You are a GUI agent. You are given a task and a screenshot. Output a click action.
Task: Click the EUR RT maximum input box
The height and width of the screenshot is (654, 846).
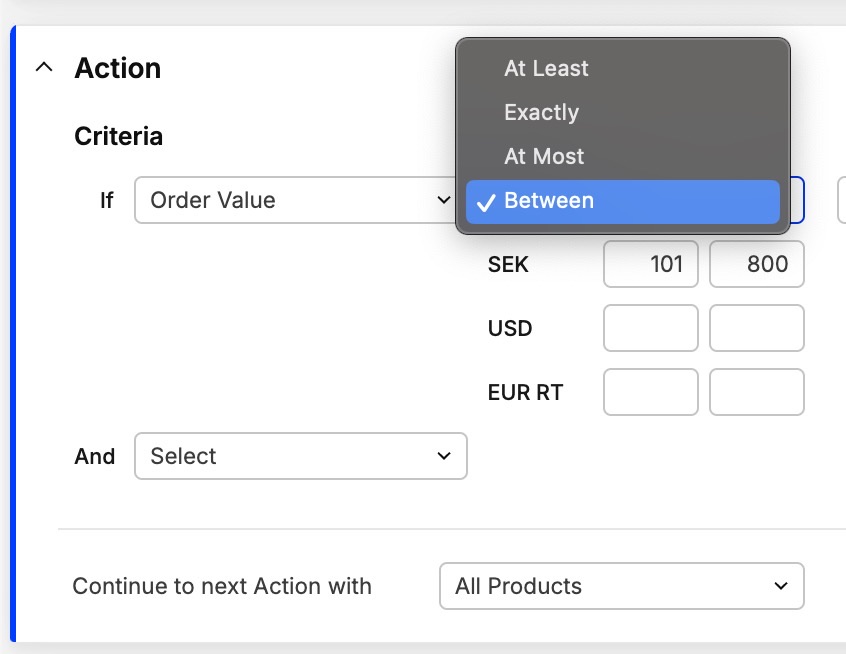757,392
